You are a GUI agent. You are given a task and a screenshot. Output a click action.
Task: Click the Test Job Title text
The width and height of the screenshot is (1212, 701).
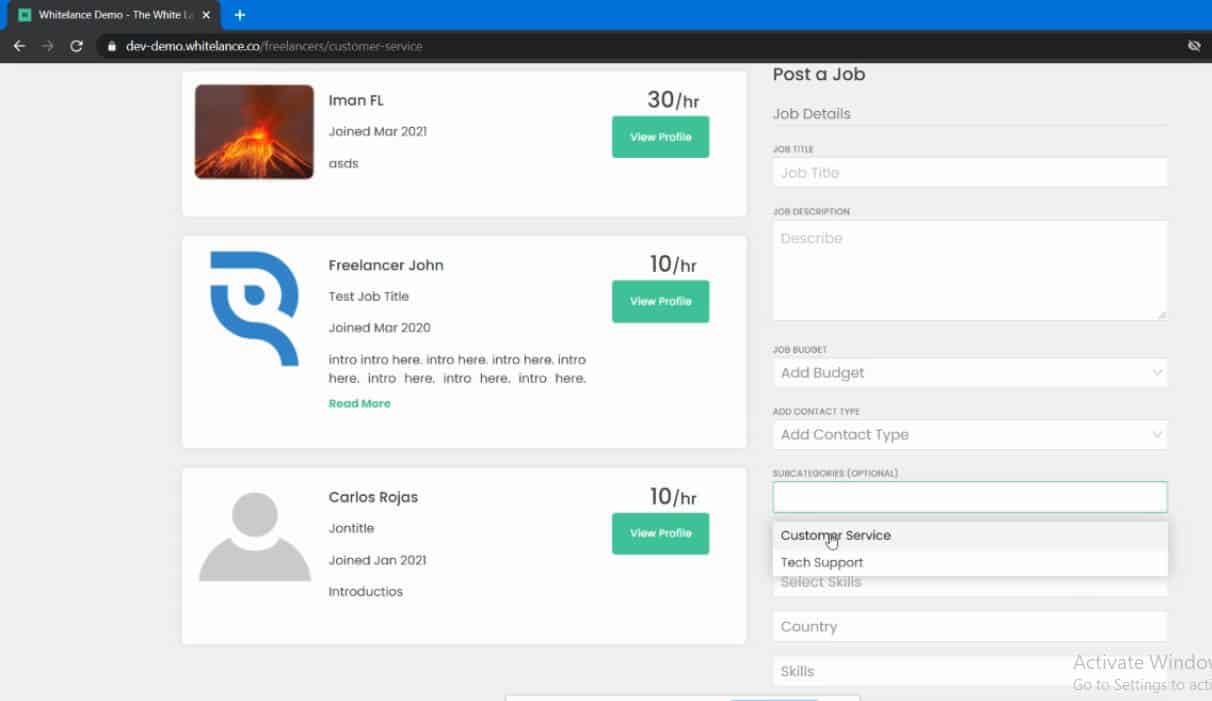[x=369, y=296]
